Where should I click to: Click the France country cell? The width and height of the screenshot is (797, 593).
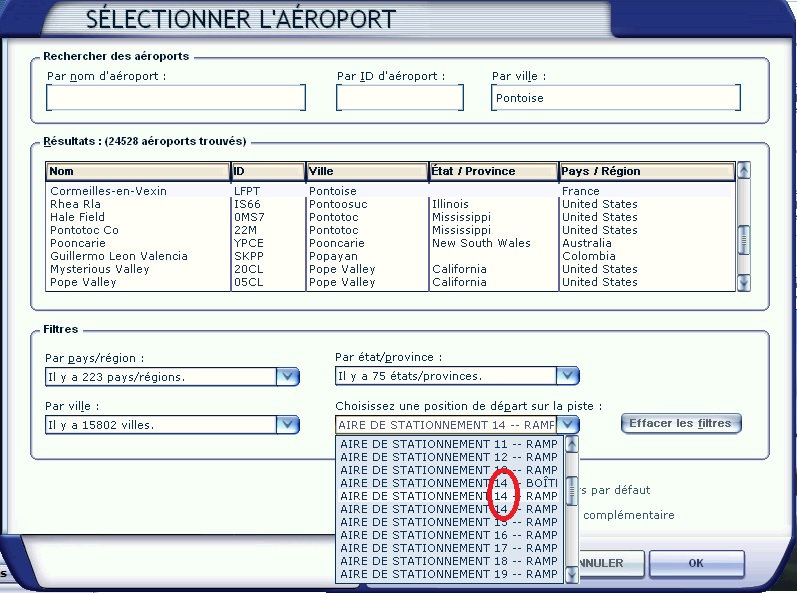coord(580,191)
